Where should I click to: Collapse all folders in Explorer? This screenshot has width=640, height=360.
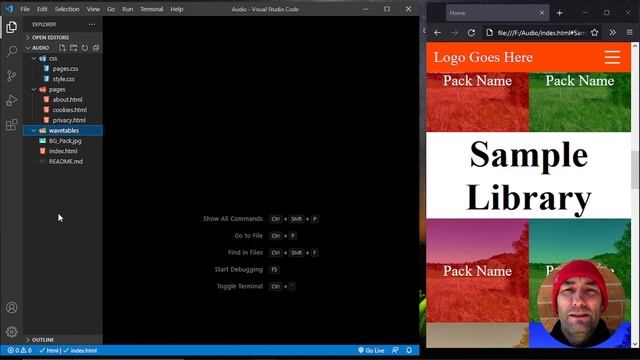tap(96, 48)
